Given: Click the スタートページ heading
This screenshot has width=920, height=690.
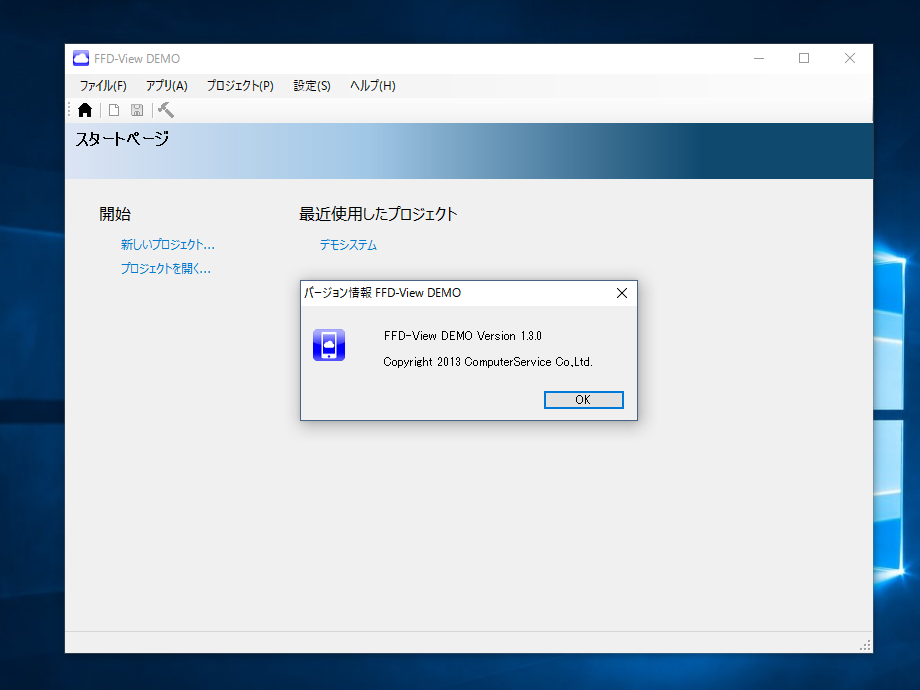Looking at the screenshot, I should coord(122,139).
